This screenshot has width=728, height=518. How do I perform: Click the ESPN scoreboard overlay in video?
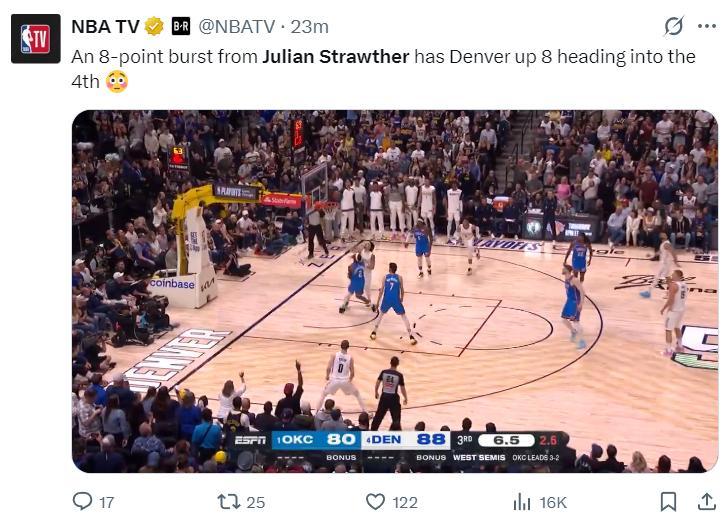399,447
